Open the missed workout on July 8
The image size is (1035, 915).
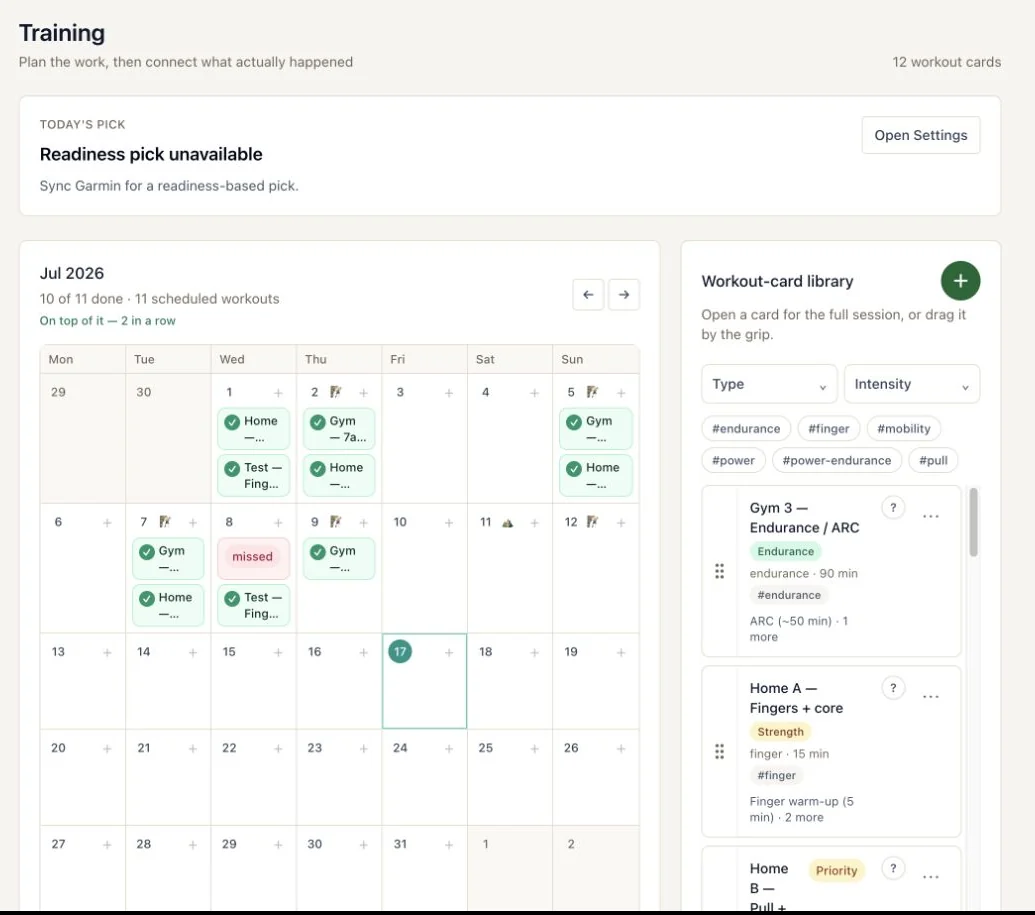click(x=253, y=557)
